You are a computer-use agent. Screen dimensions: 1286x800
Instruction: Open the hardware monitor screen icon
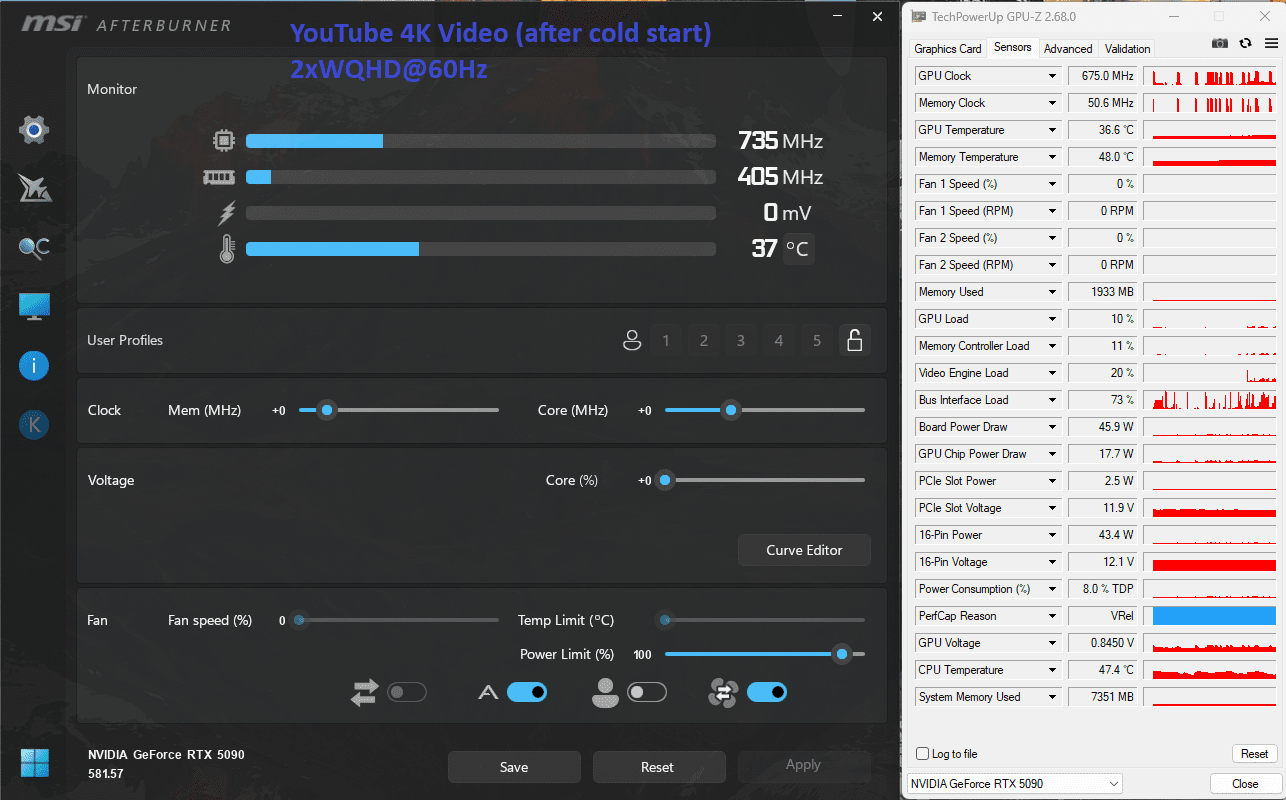pos(34,307)
